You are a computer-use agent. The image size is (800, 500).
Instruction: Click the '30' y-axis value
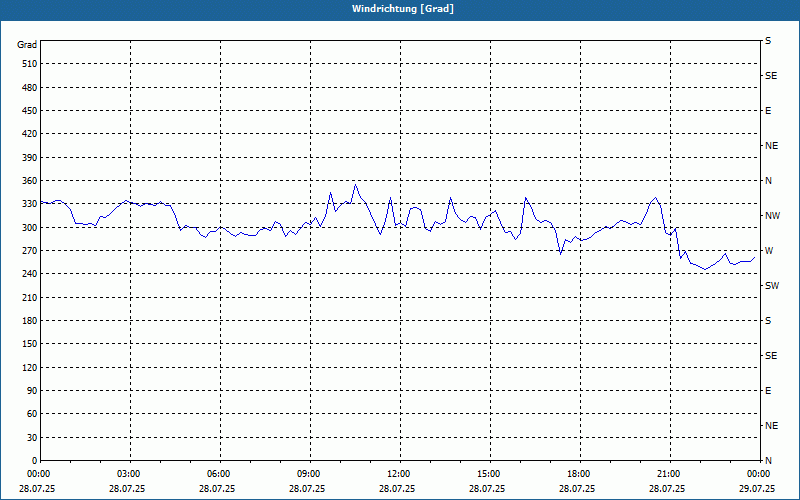tap(32, 437)
